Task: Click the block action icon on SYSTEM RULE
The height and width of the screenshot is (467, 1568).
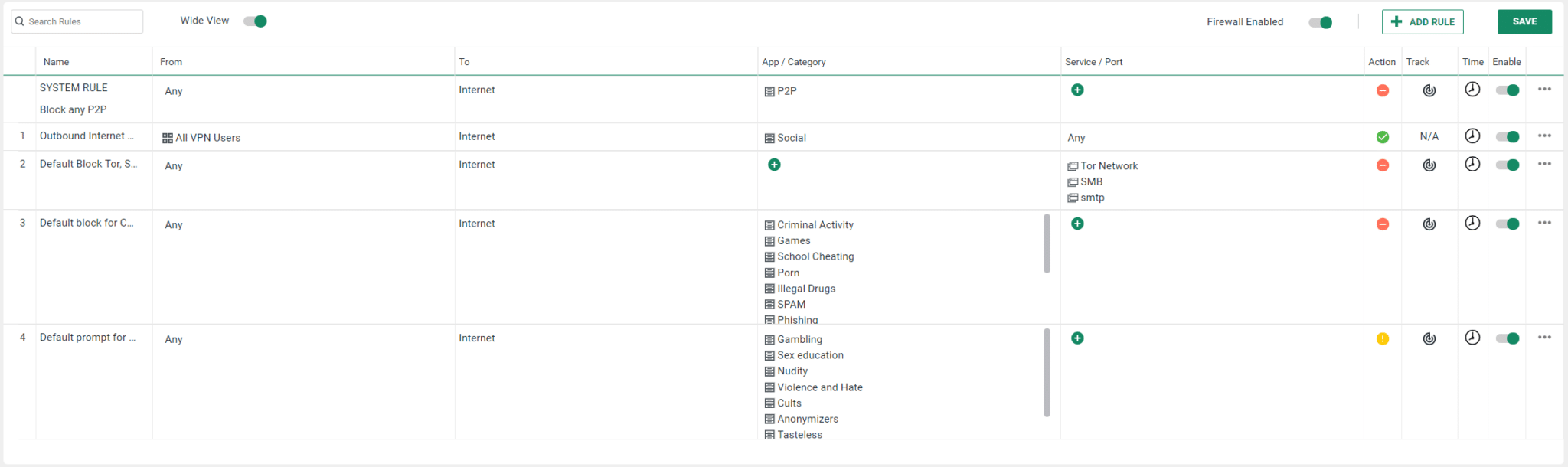Action: pos(1382,90)
